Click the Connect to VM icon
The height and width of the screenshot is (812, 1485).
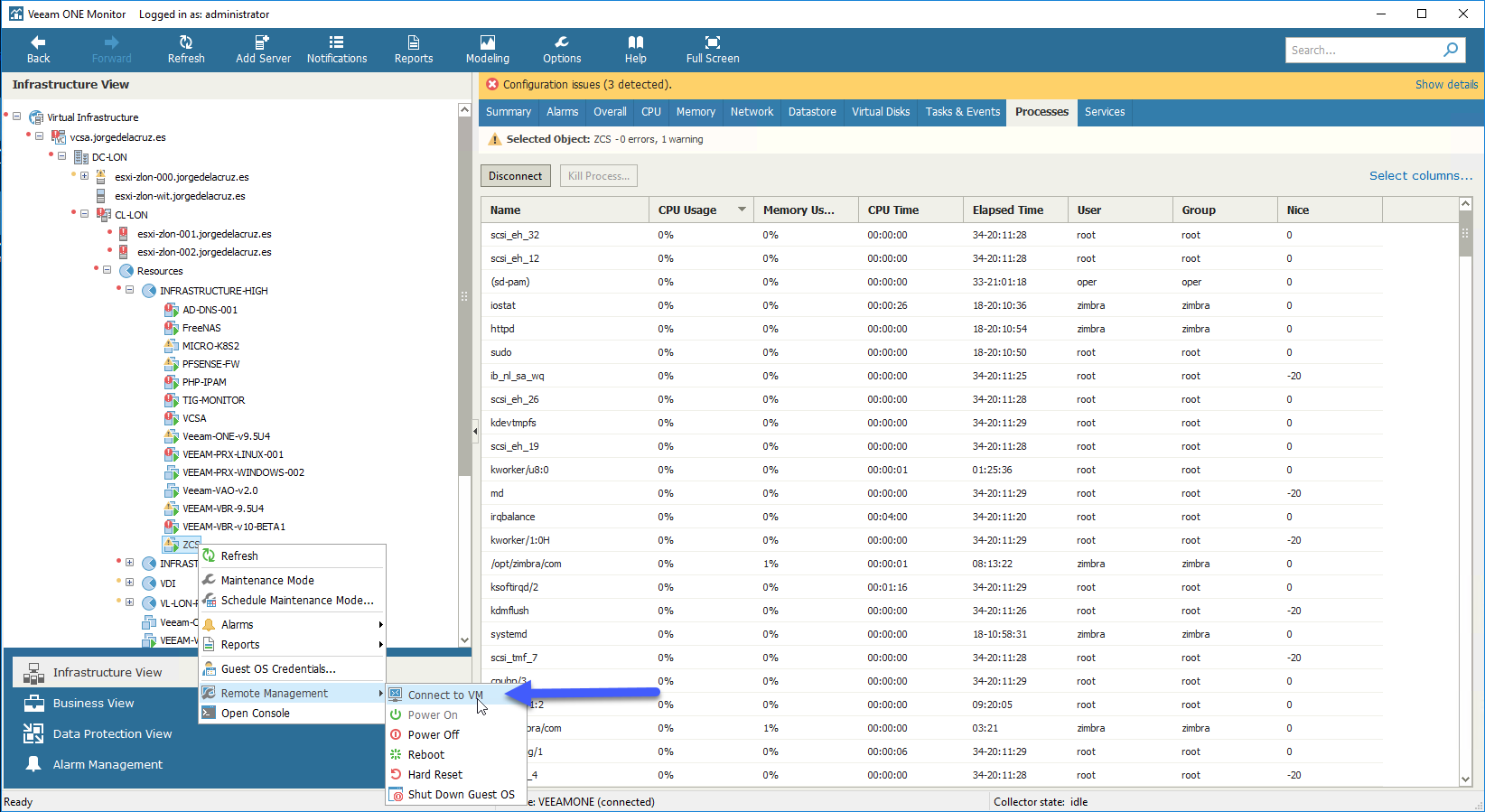click(396, 695)
